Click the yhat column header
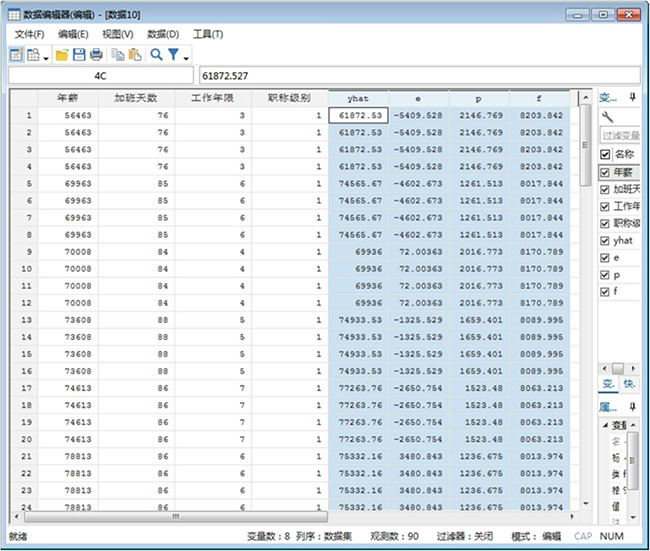Image resolution: width=650 pixels, height=551 pixels. point(358,99)
